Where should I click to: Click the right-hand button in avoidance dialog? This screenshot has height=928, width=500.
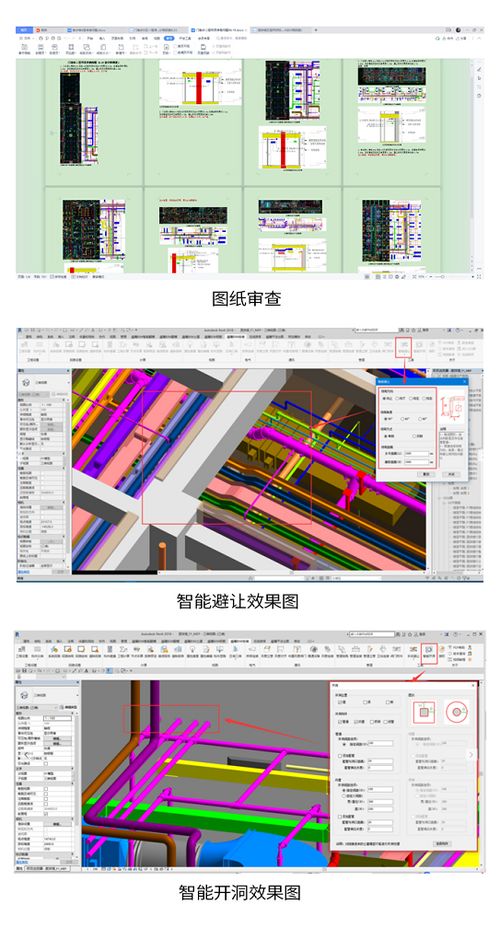coord(451,474)
